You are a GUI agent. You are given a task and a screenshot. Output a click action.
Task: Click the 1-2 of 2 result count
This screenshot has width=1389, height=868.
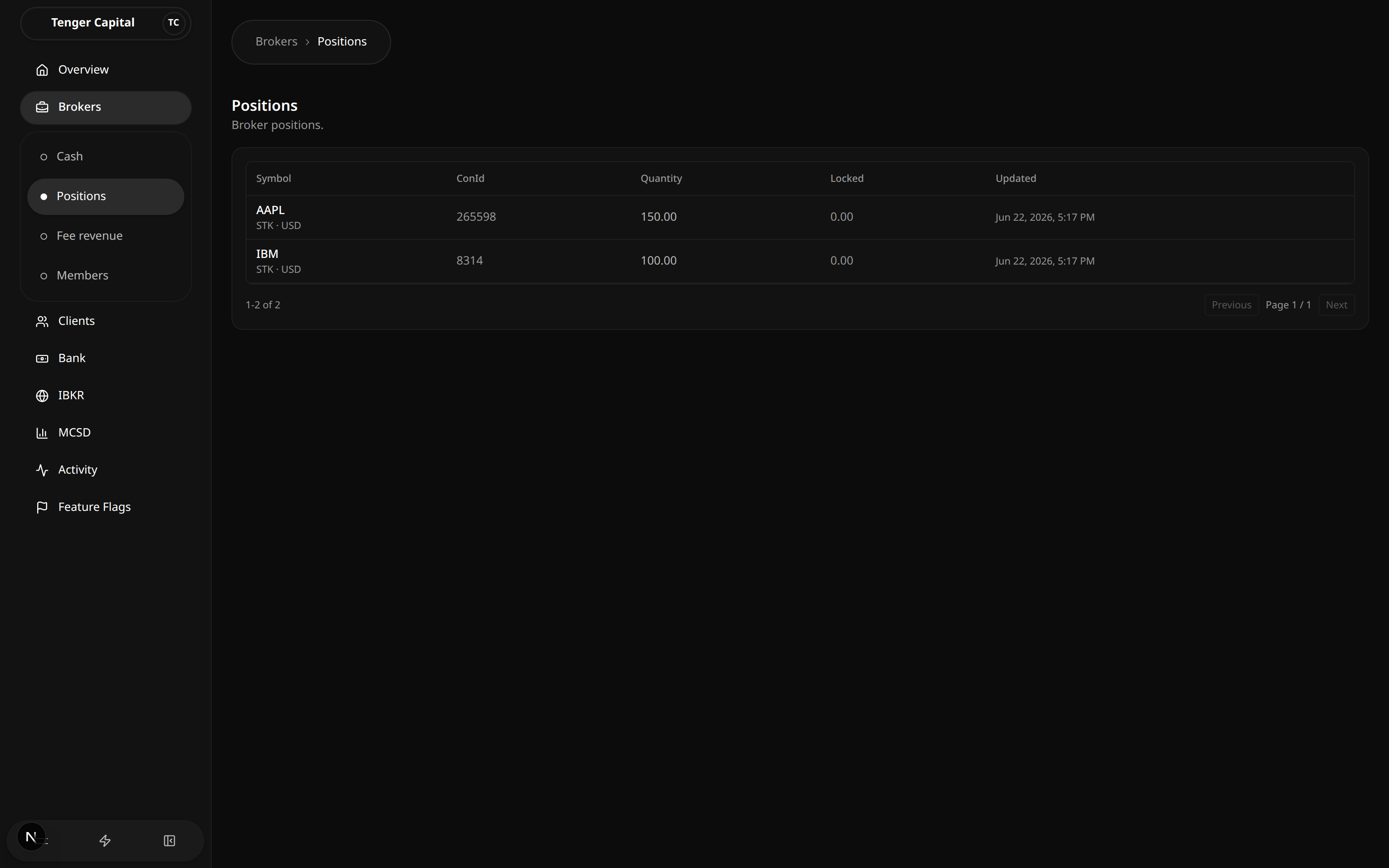coord(263,305)
